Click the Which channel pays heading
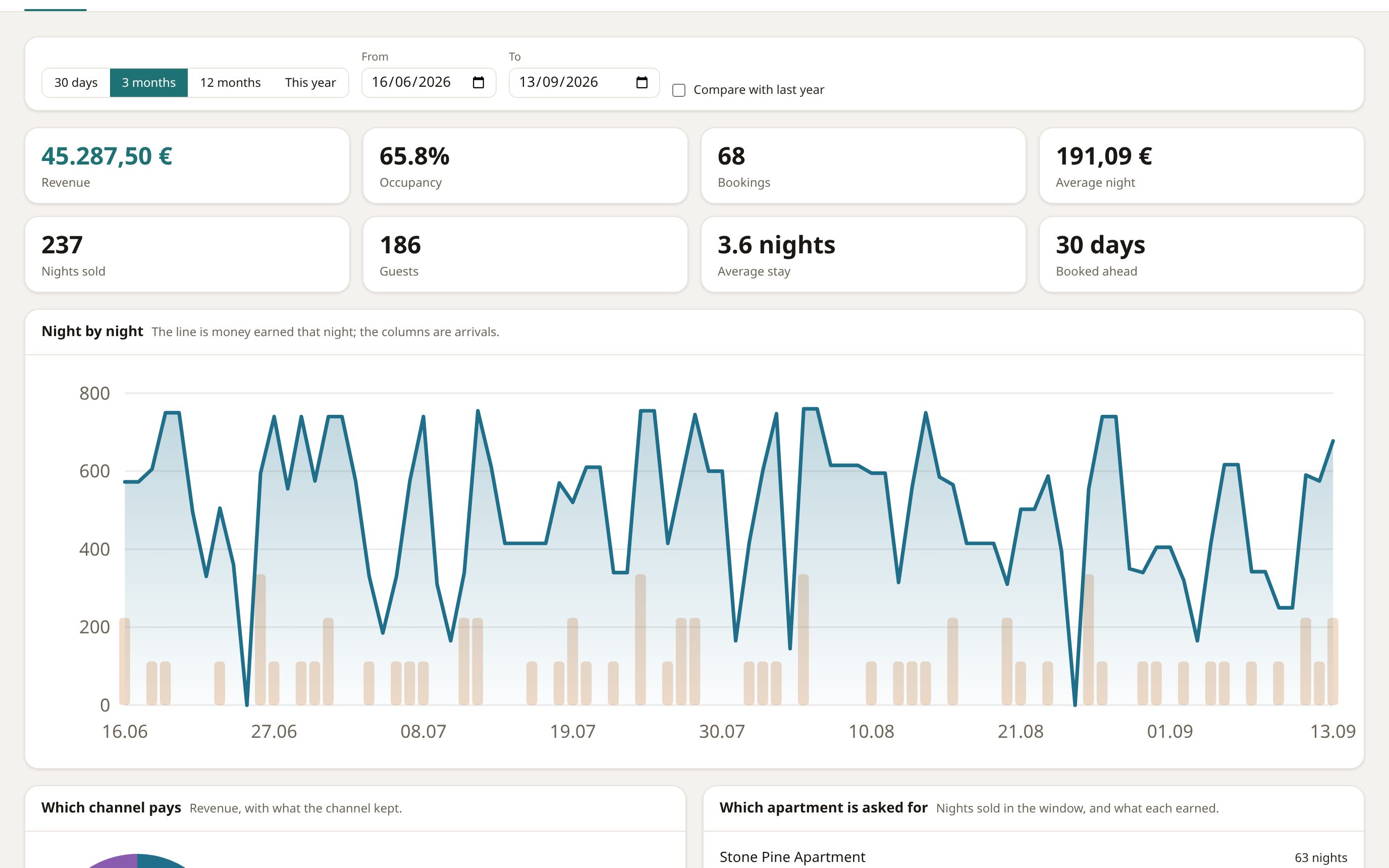The height and width of the screenshot is (868, 1389). pos(112,808)
